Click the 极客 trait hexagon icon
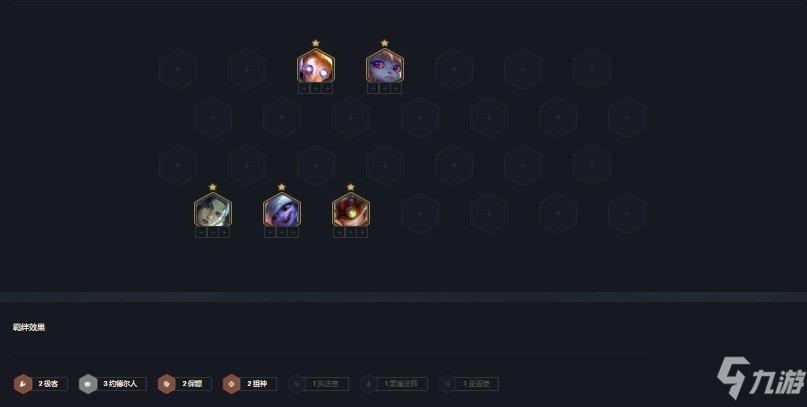The height and width of the screenshot is (407, 807). (23, 384)
